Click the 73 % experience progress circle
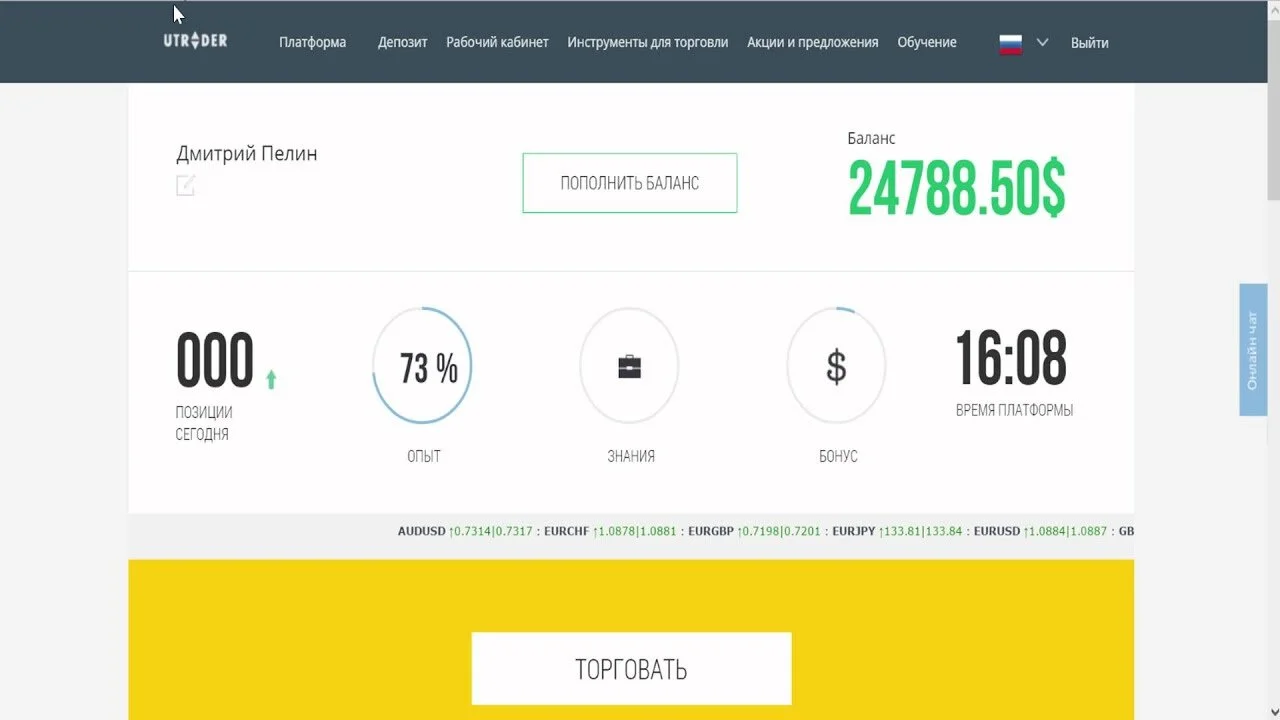Viewport: 1280px width, 720px height. tap(422, 366)
